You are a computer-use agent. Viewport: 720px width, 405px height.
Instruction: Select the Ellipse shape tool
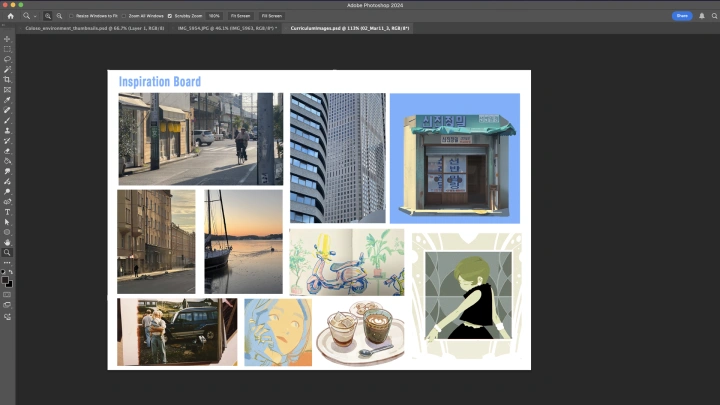[7, 232]
